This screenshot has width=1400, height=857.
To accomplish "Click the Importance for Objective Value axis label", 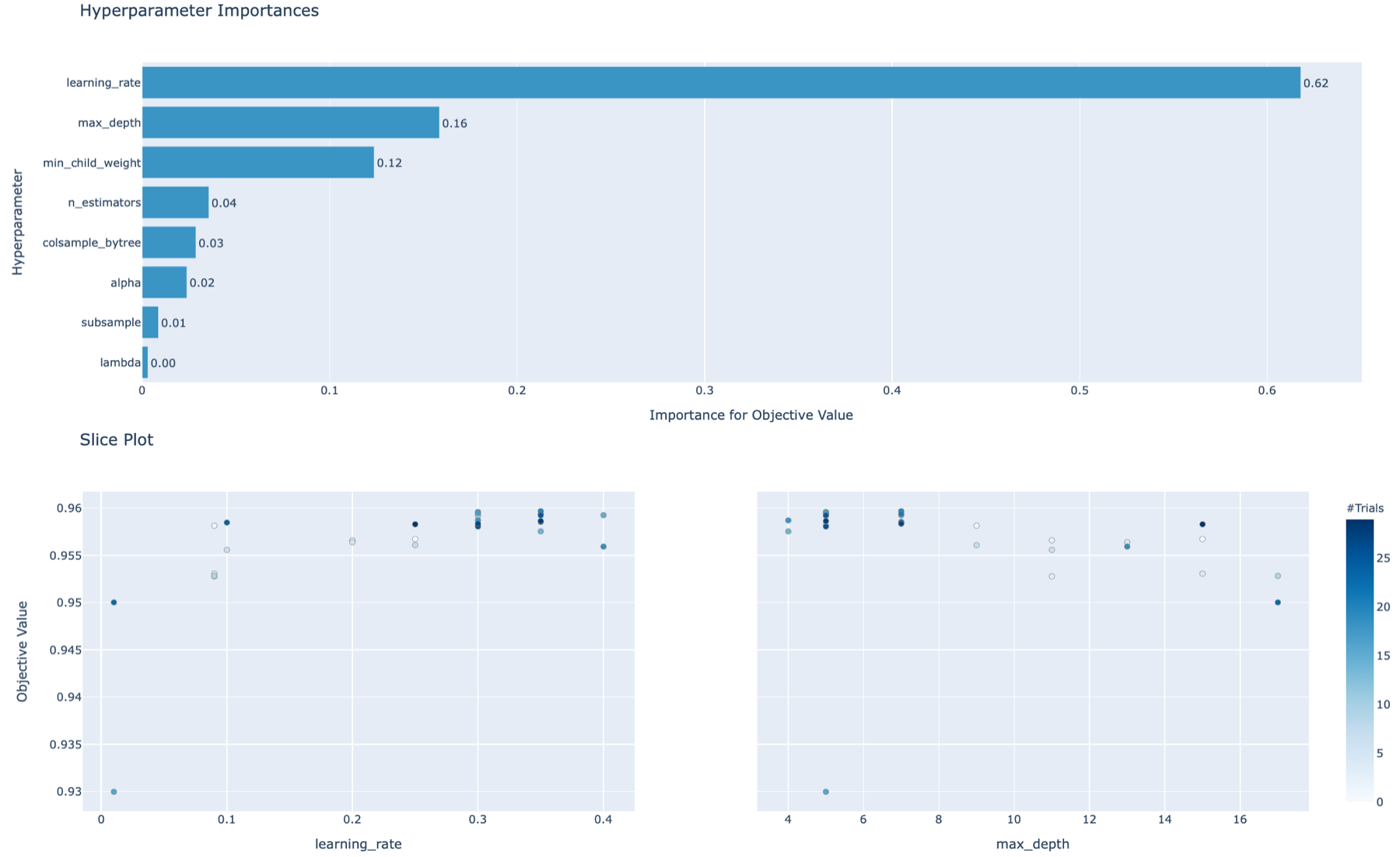I will coord(751,415).
